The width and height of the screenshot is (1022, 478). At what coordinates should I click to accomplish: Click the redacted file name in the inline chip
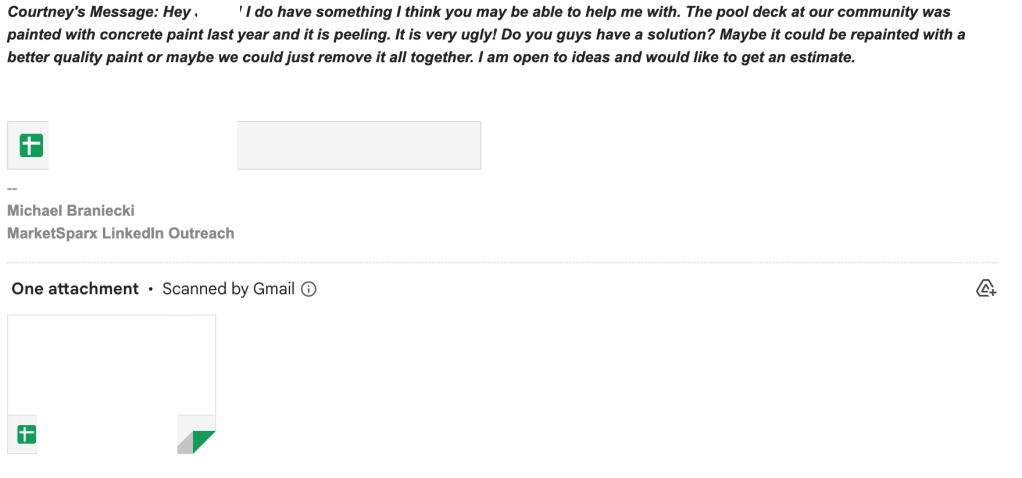(x=142, y=147)
